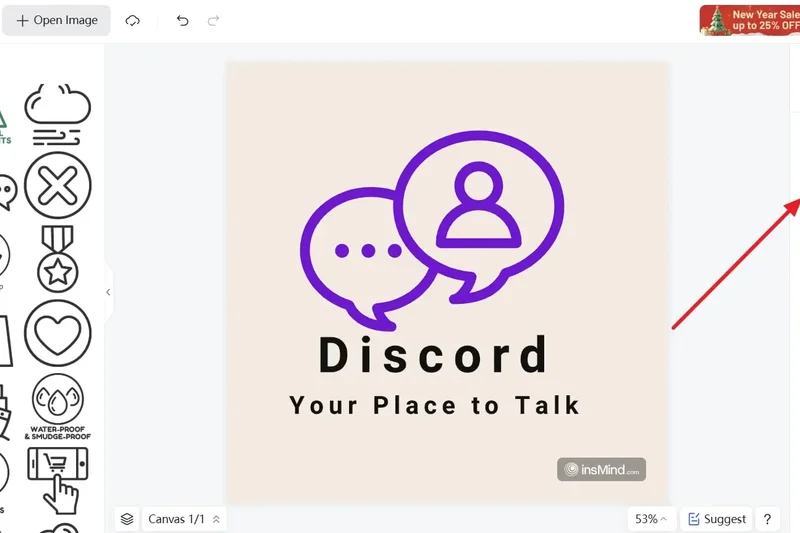Viewport: 800px width, 533px height.
Task: Select the purple chat bubbles graphic
Action: click(432, 231)
